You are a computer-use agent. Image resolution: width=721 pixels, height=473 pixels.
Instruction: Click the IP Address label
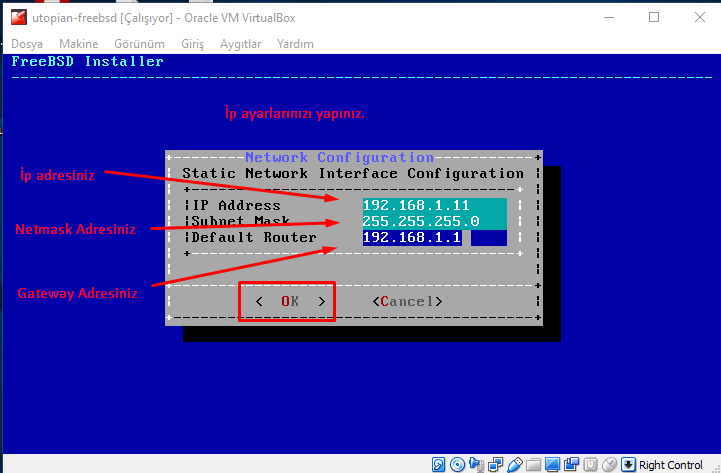[236, 205]
